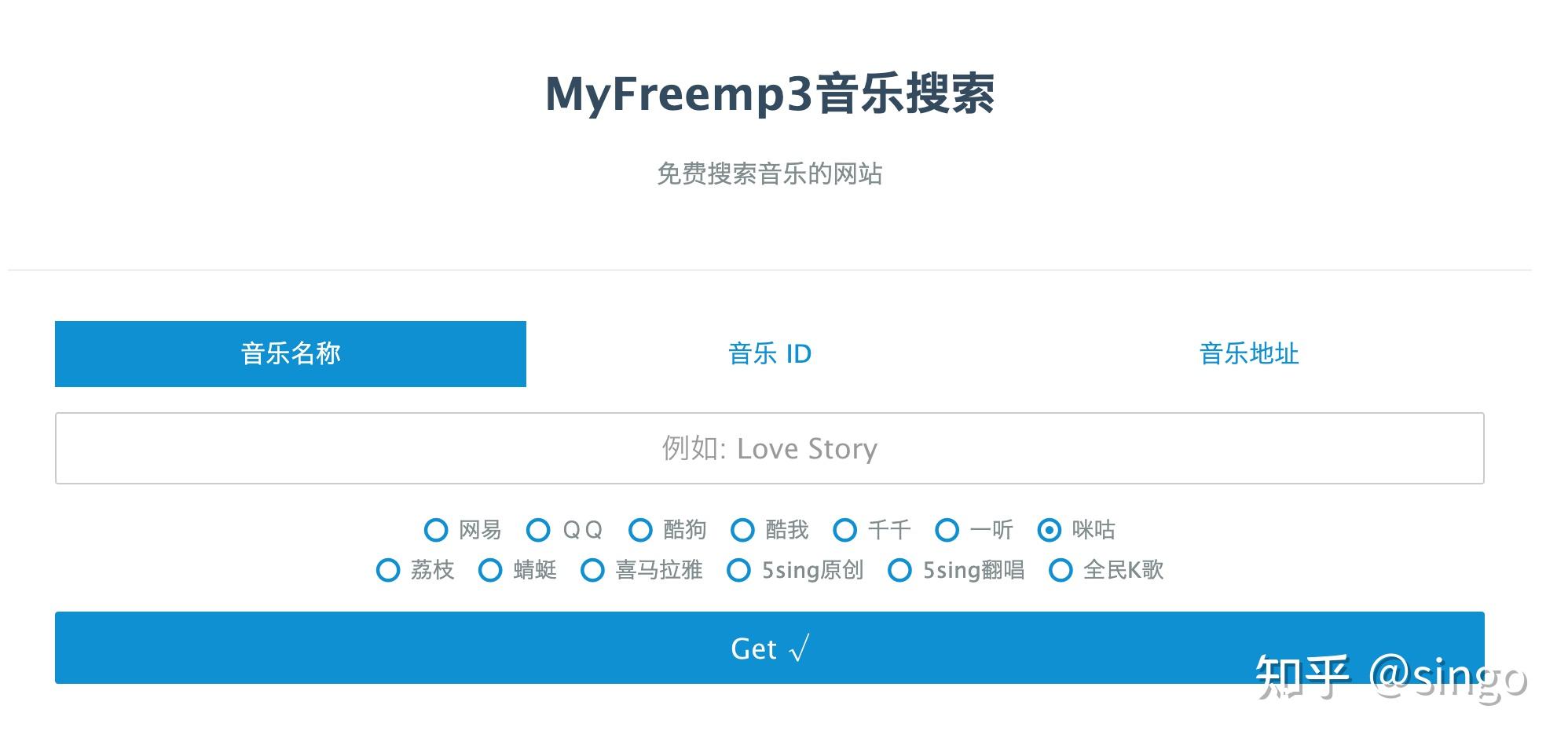The width and height of the screenshot is (1568, 749).
Task: Choose 全民K歌 as the source
Action: pyautogui.click(x=1061, y=572)
